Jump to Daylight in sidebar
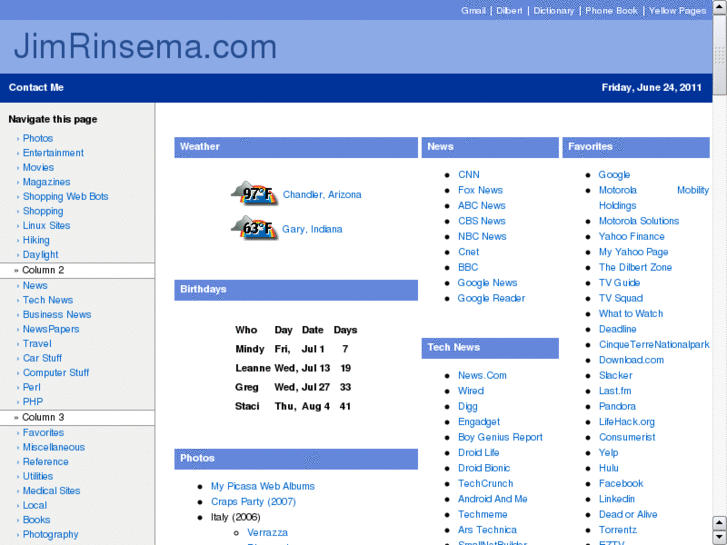The height and width of the screenshot is (545, 727). click(x=40, y=255)
